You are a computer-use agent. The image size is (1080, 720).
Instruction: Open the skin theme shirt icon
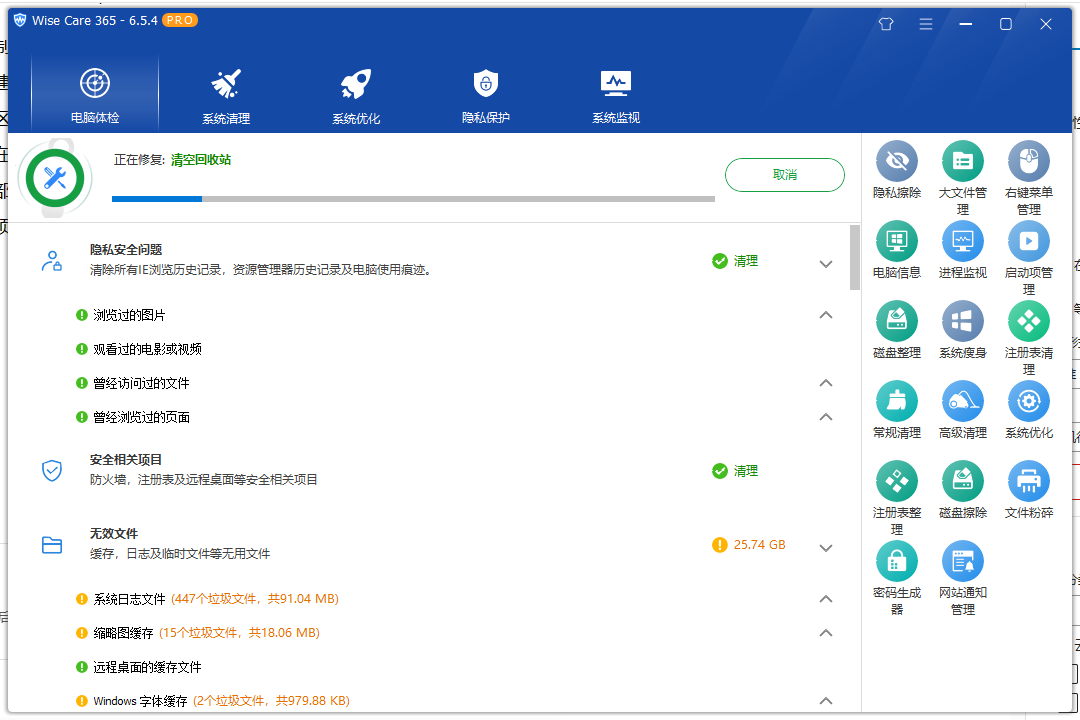[886, 24]
